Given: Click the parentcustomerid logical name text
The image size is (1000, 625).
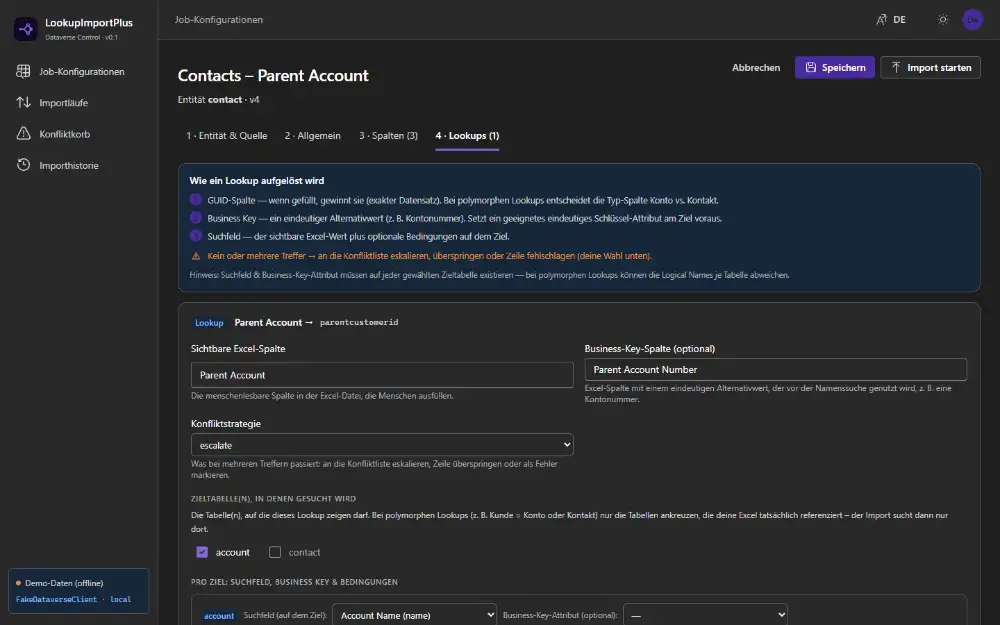Looking at the screenshot, I should pos(359,323).
